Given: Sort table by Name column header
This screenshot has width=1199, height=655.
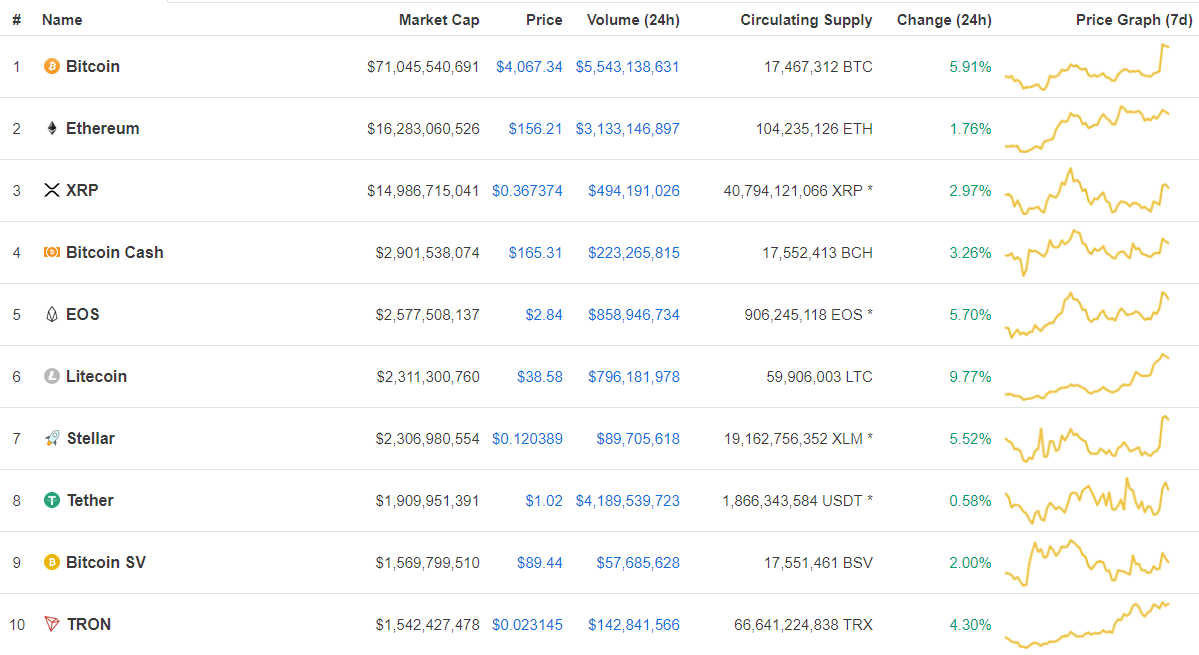Looking at the screenshot, I should point(62,20).
